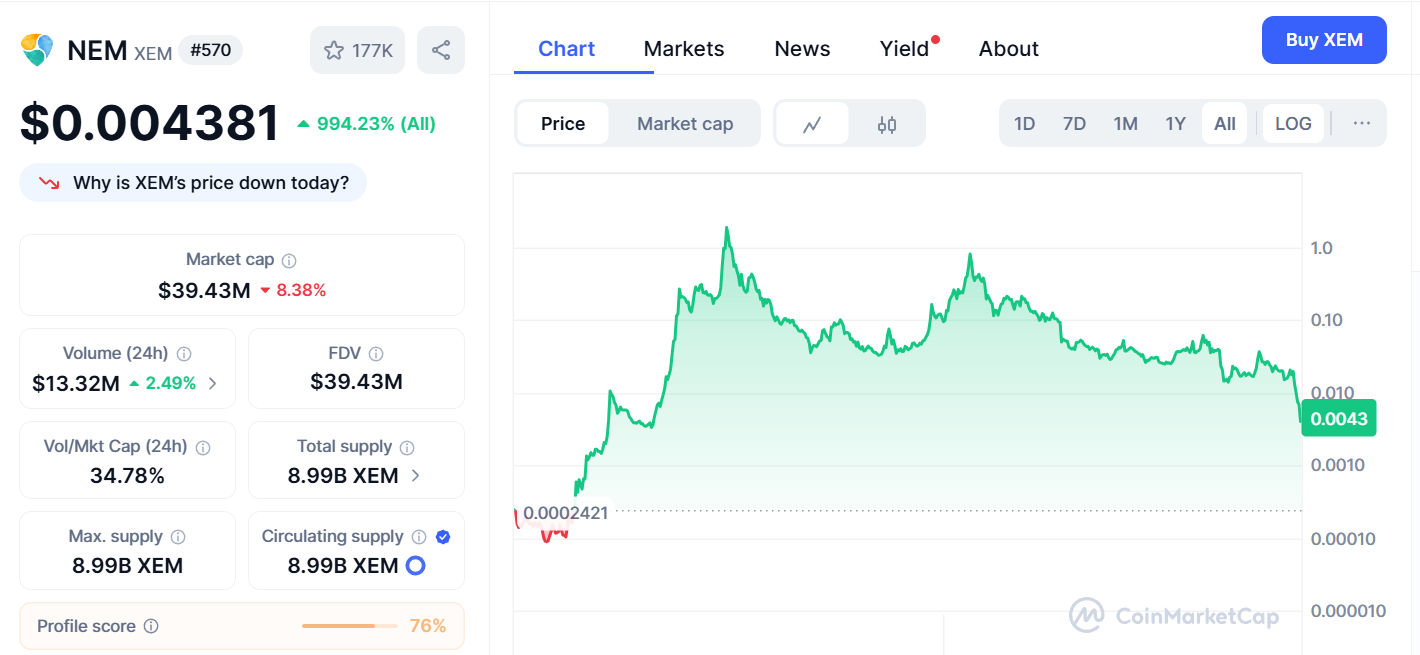Toggle LOG scale on chart

[1293, 124]
